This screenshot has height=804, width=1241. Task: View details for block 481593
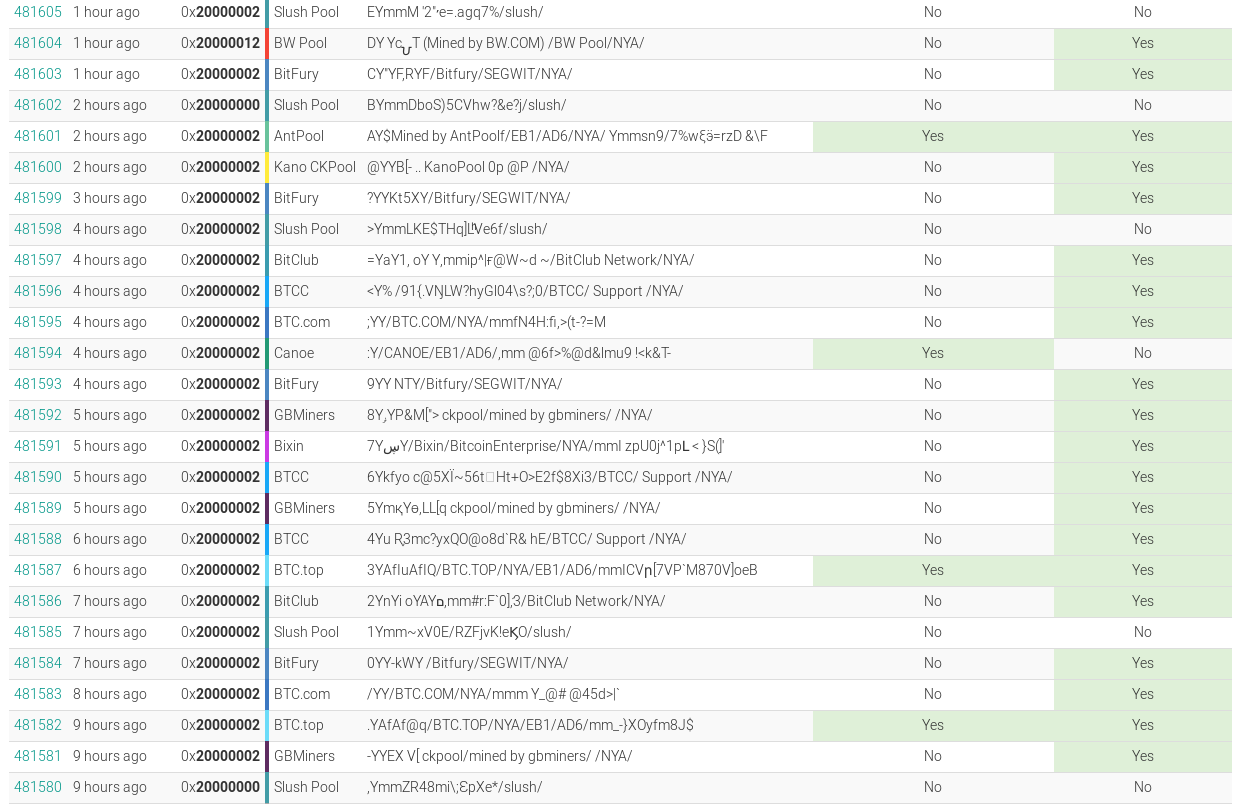[38, 384]
